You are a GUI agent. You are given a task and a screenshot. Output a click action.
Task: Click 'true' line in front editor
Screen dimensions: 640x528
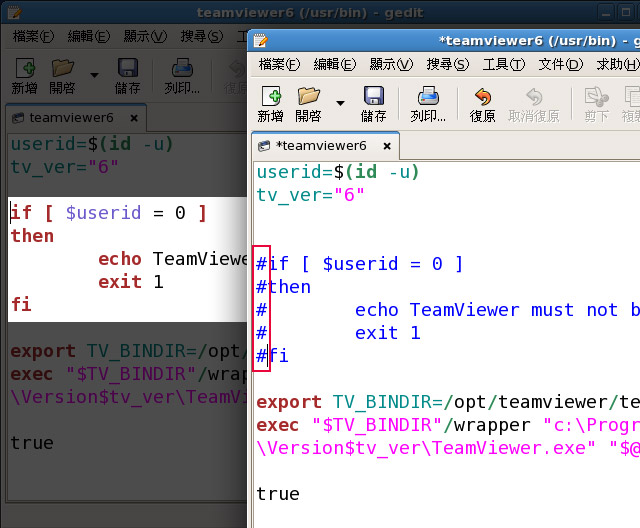coord(278,494)
